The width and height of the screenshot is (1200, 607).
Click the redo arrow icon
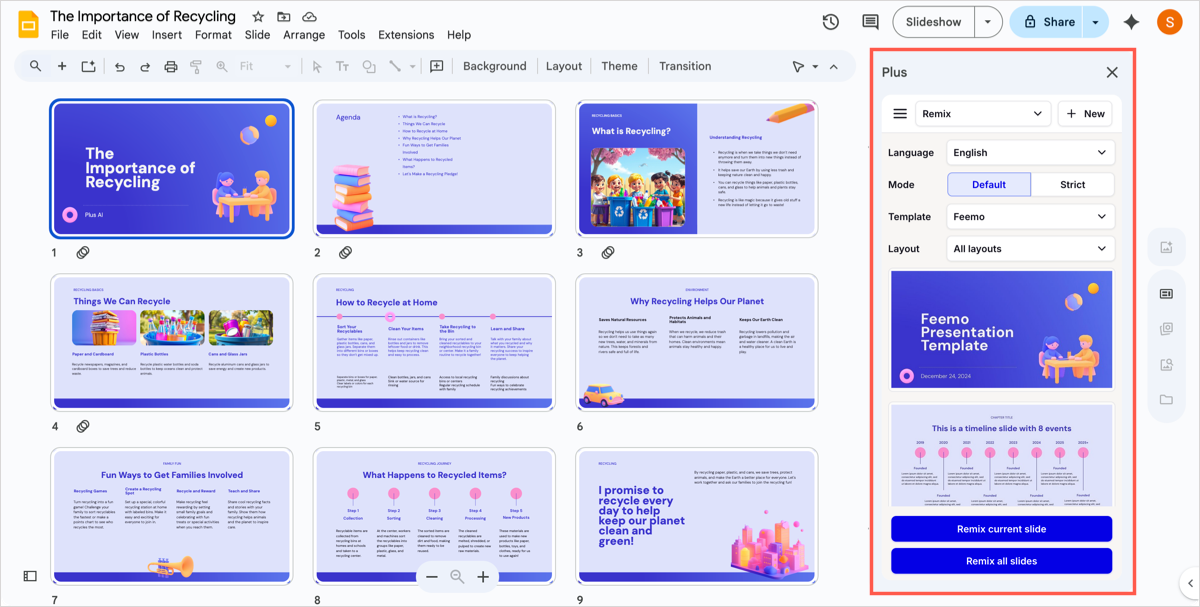coord(145,66)
